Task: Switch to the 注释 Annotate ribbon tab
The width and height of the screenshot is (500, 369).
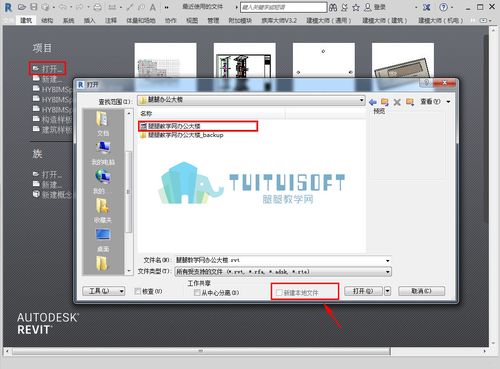Action: pyautogui.click(x=111, y=21)
